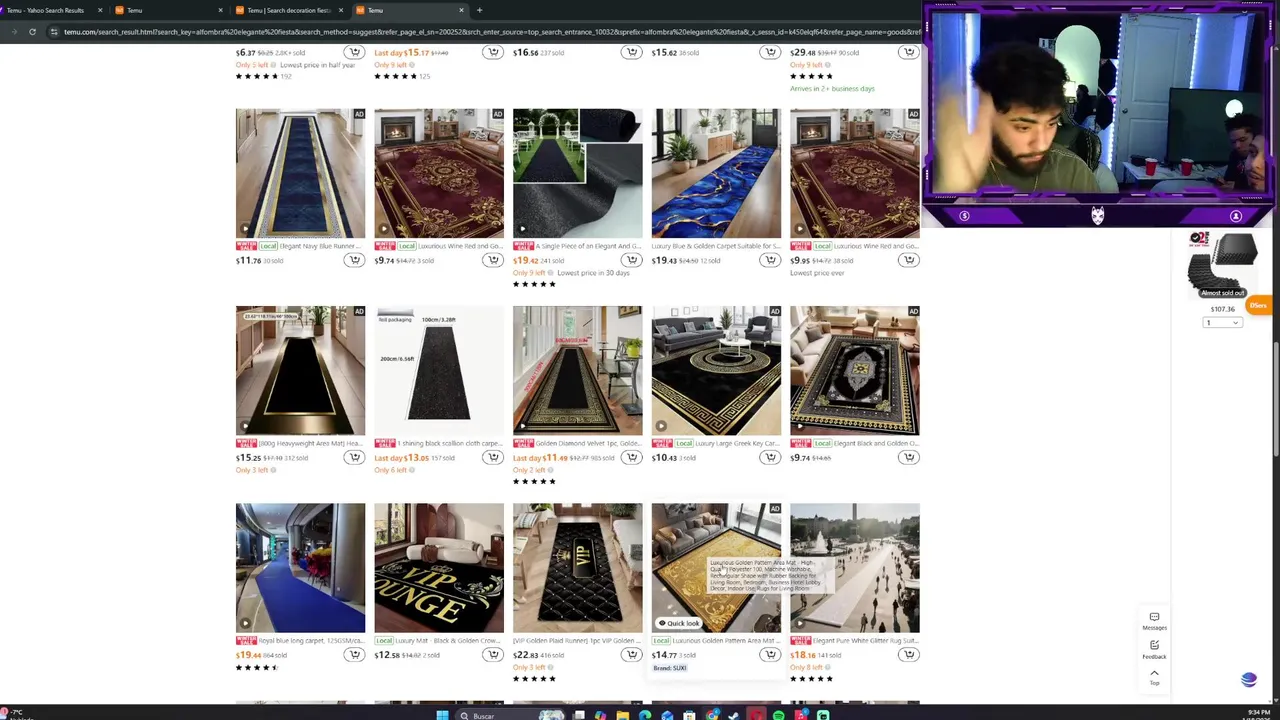
Task: Open Royal blue long carpet title link
Action: (310, 640)
